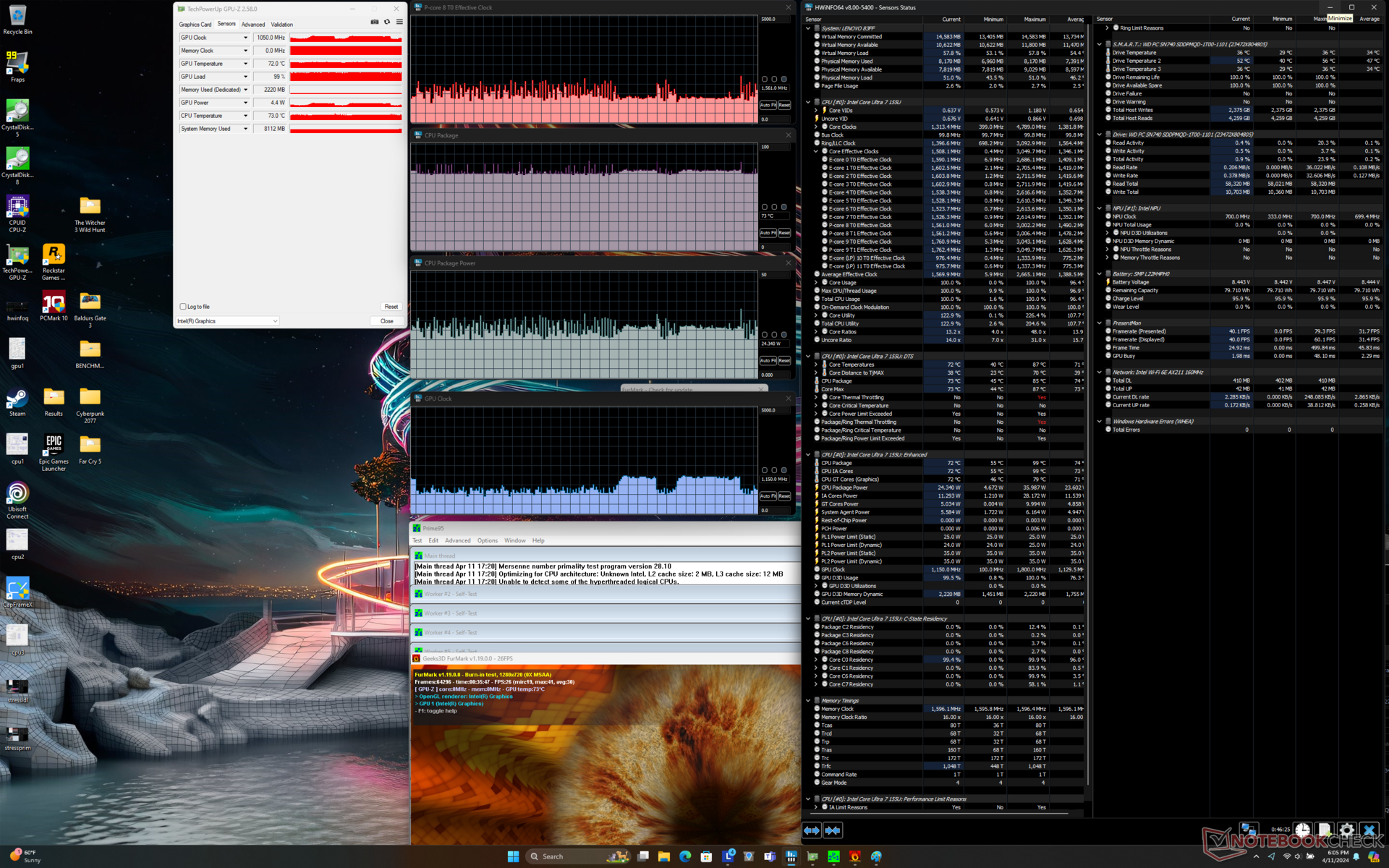This screenshot has height=868, width=1389.
Task: Enable the Log to file checkbox
Action: point(183,307)
